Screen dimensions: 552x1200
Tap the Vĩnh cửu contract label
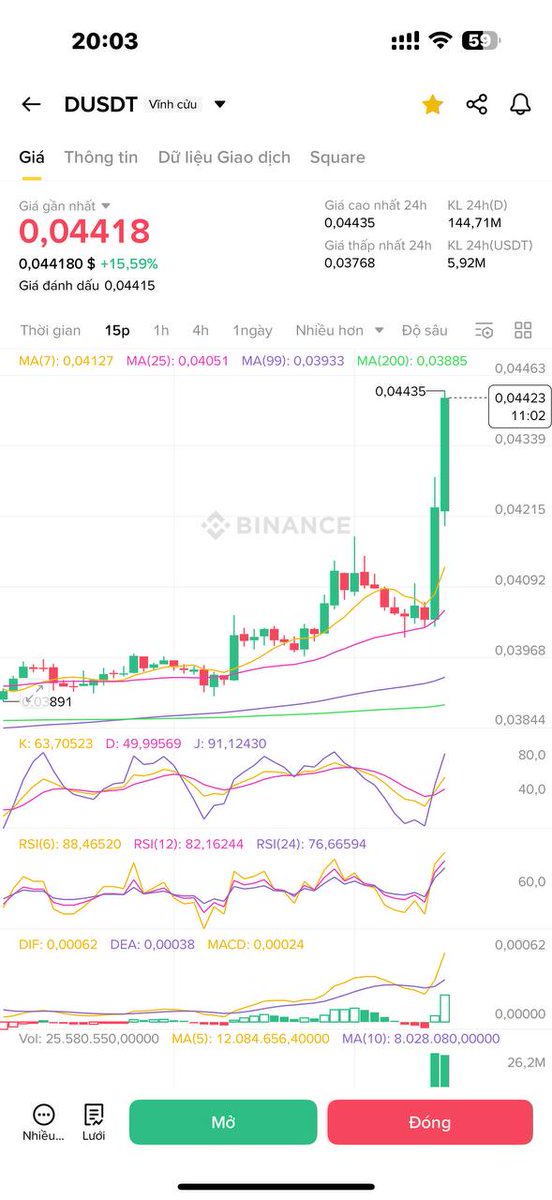point(173,105)
